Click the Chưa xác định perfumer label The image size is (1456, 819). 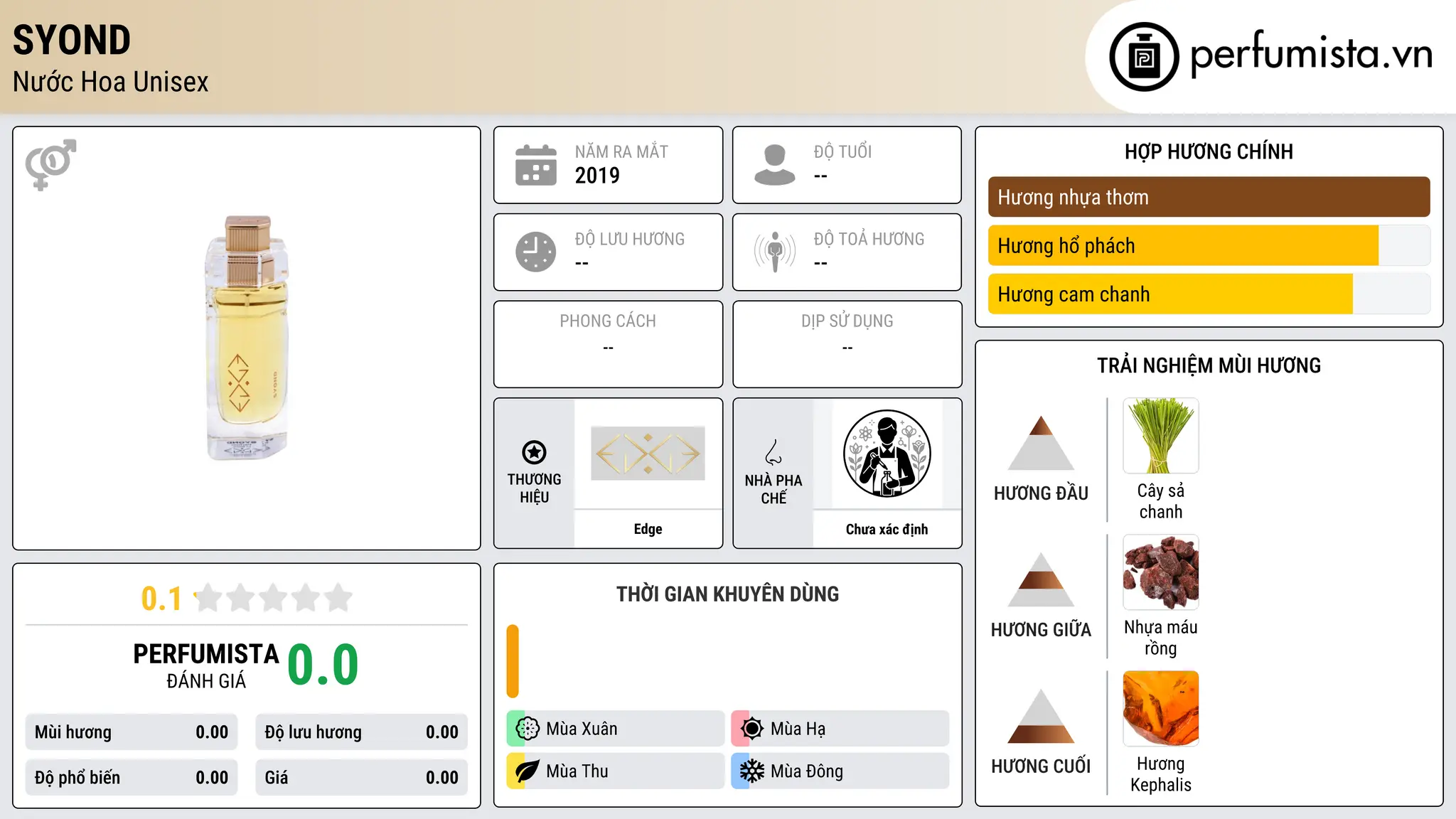tap(887, 529)
